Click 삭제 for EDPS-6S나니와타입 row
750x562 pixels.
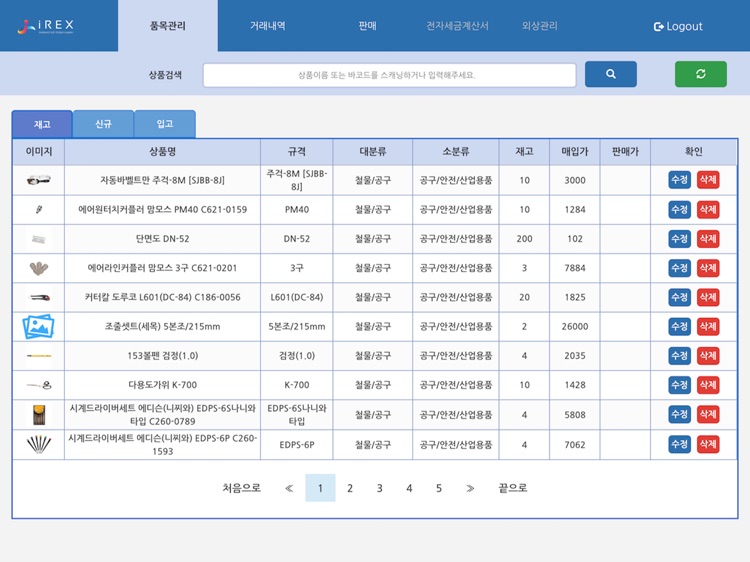(x=708, y=414)
